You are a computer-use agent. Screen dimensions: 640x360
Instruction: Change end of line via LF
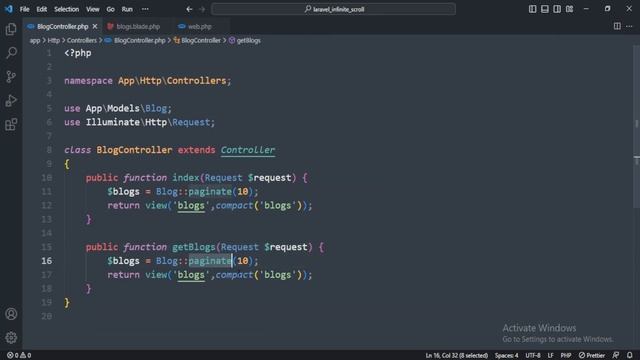[550, 355]
